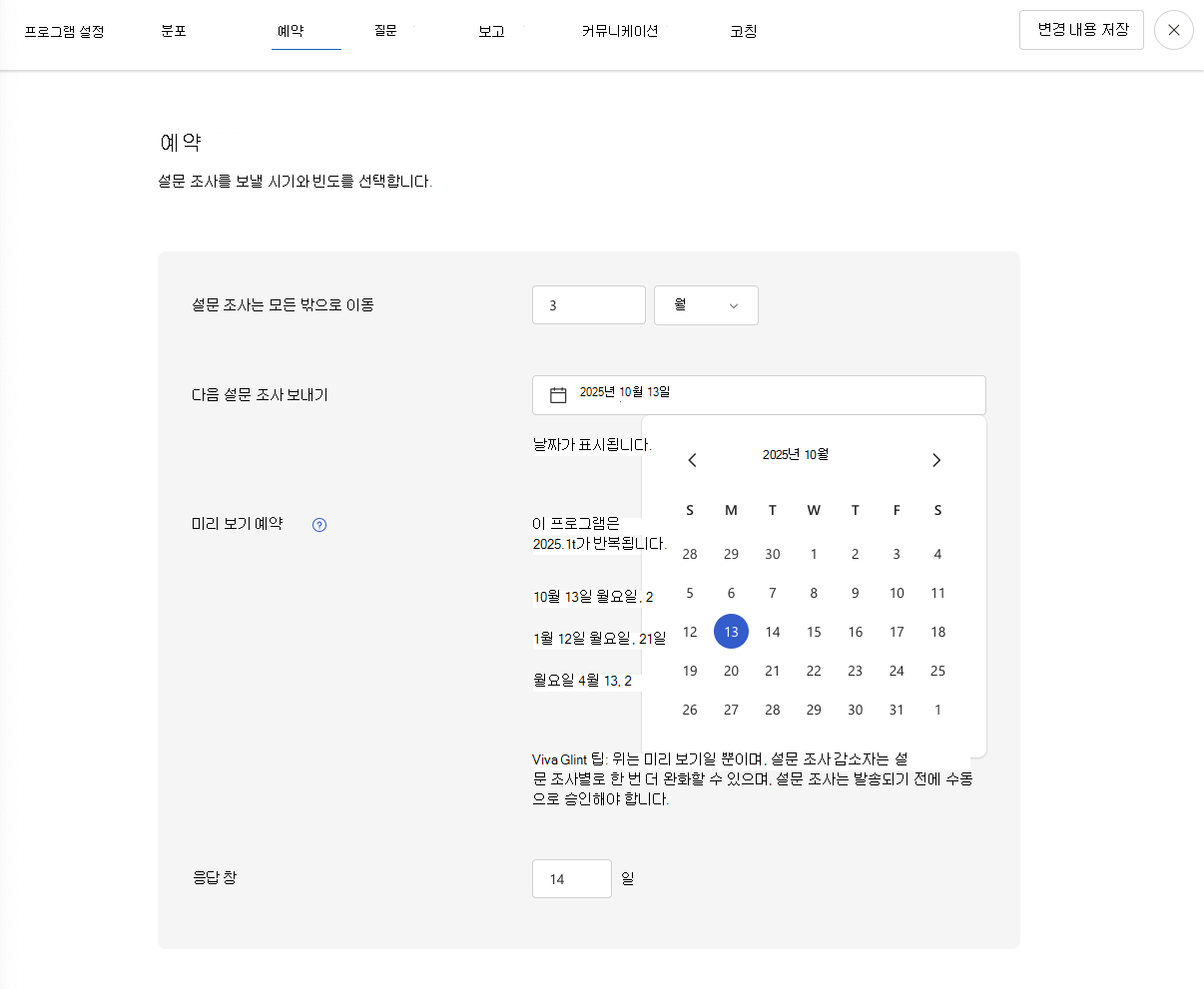
Task: Open the date picker calendar icon
Action: (557, 394)
